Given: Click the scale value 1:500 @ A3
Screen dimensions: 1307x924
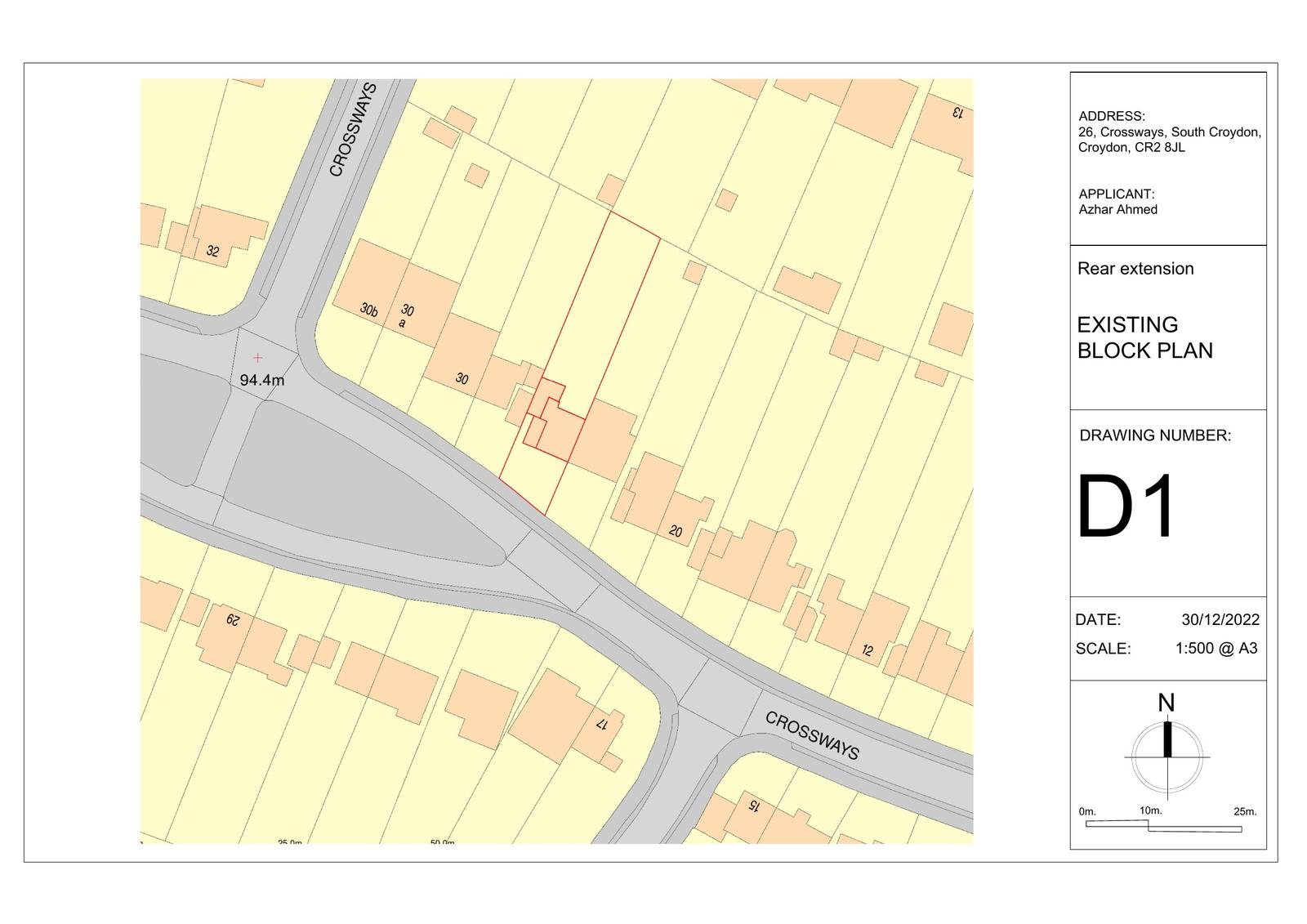Looking at the screenshot, I should coord(1216,649).
